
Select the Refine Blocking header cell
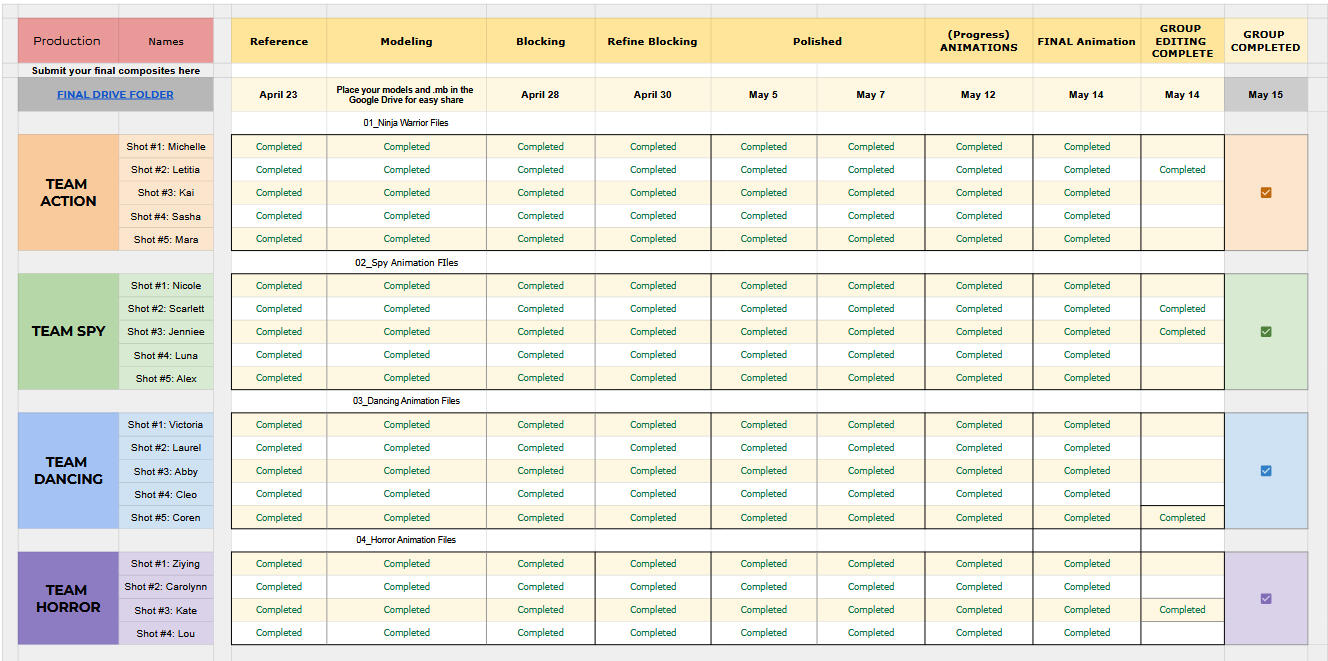652,41
